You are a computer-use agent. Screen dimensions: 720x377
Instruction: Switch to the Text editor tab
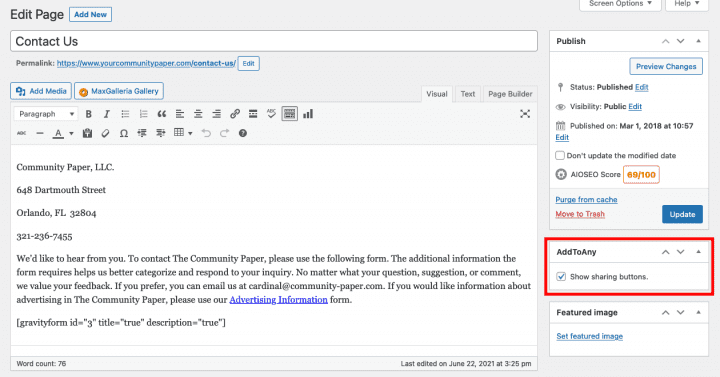[x=468, y=94]
